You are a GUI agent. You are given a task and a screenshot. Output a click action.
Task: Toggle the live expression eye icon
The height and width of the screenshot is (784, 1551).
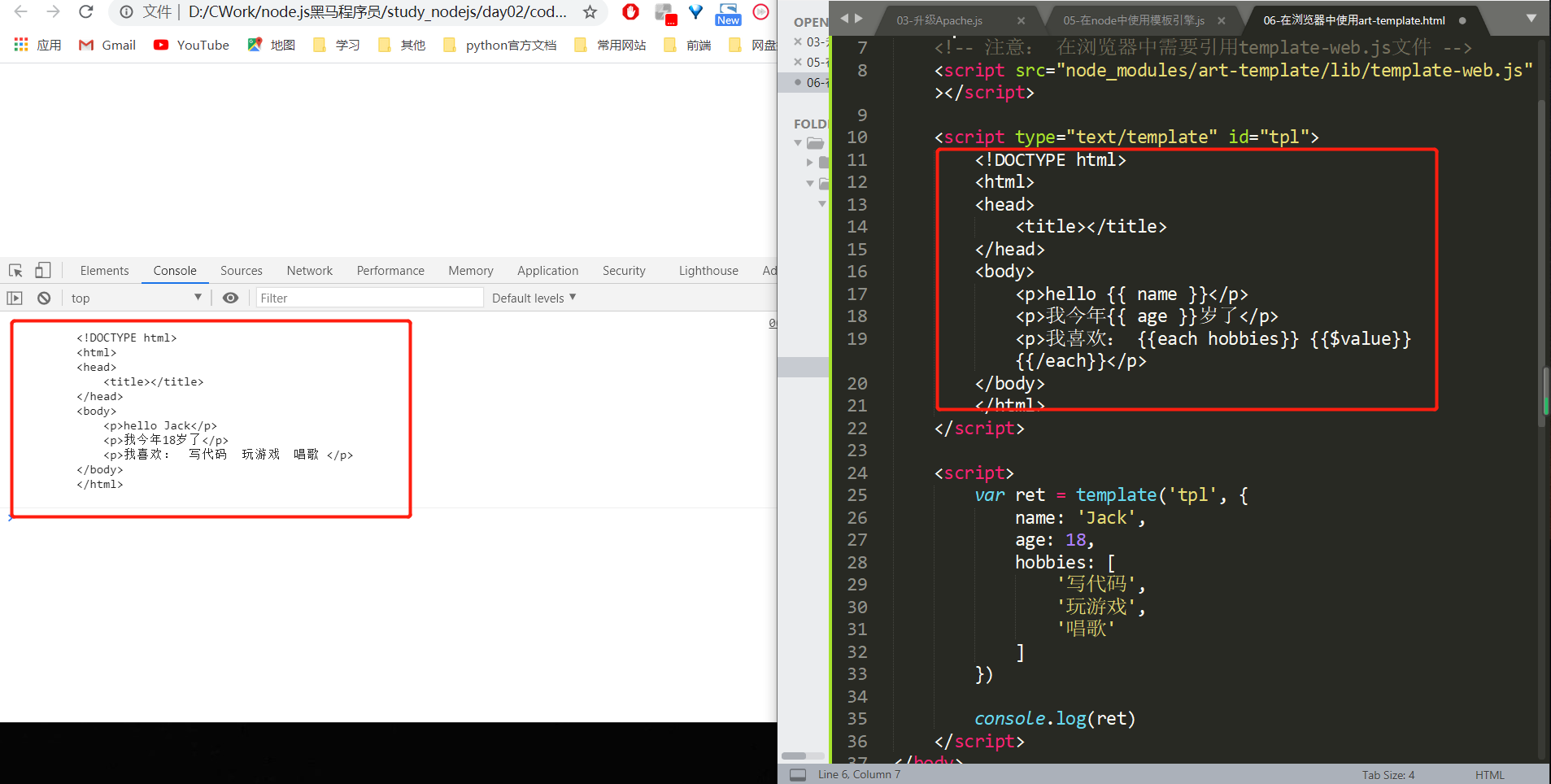231,298
